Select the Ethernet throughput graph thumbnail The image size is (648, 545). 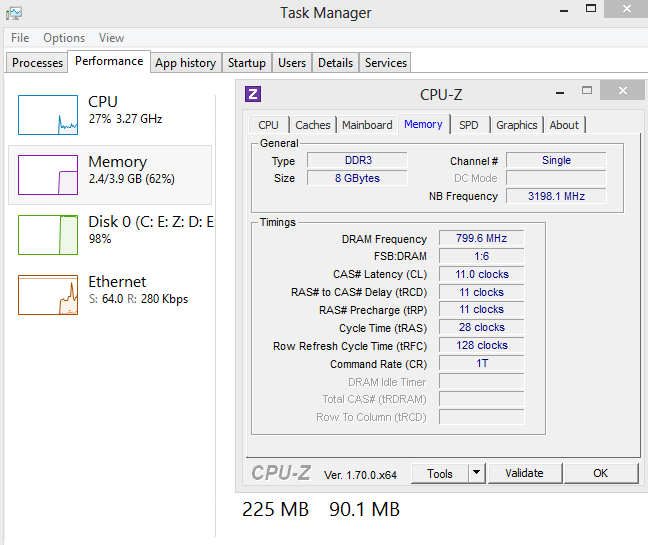48,295
